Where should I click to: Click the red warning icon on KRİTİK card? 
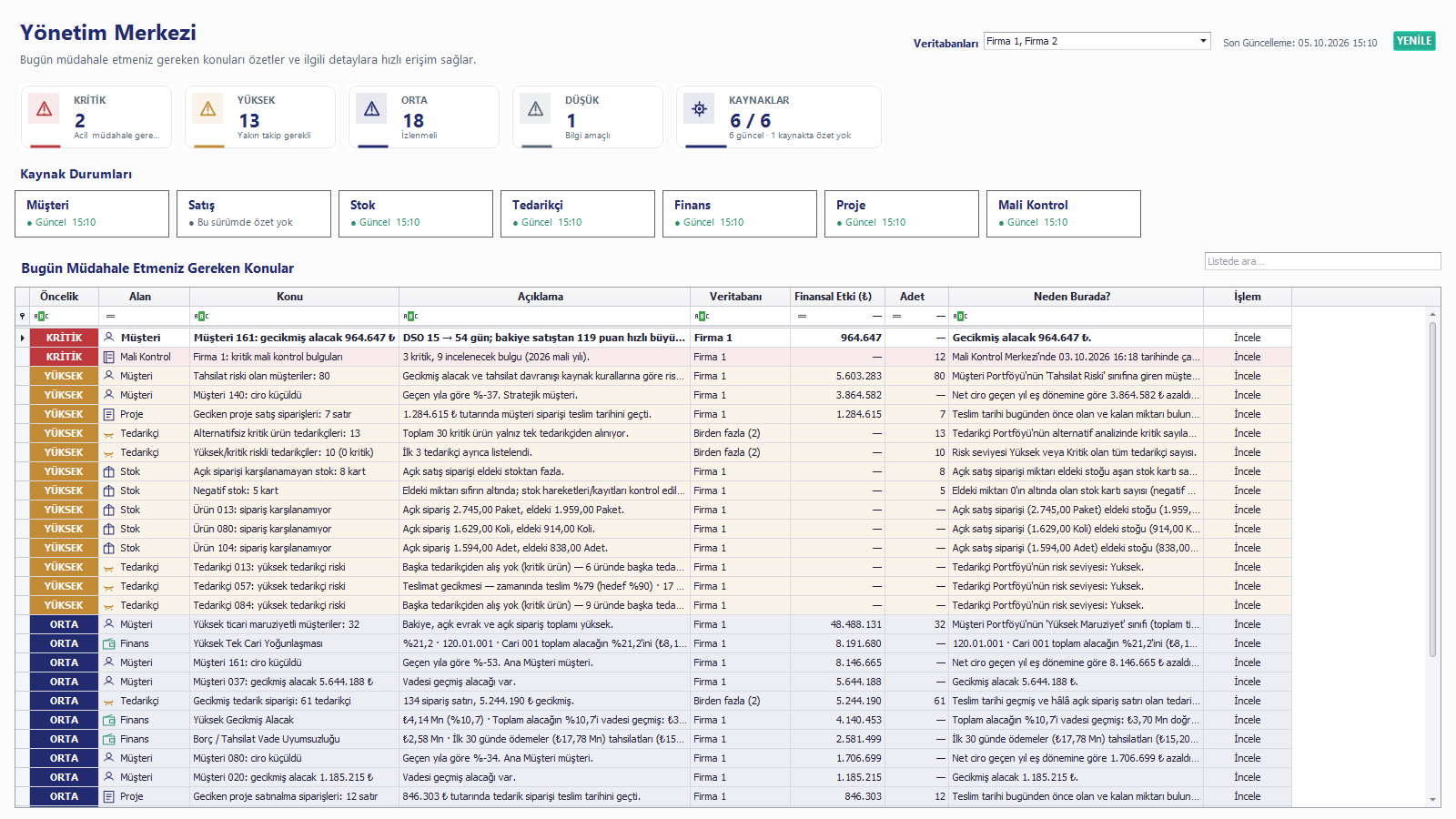coord(45,109)
